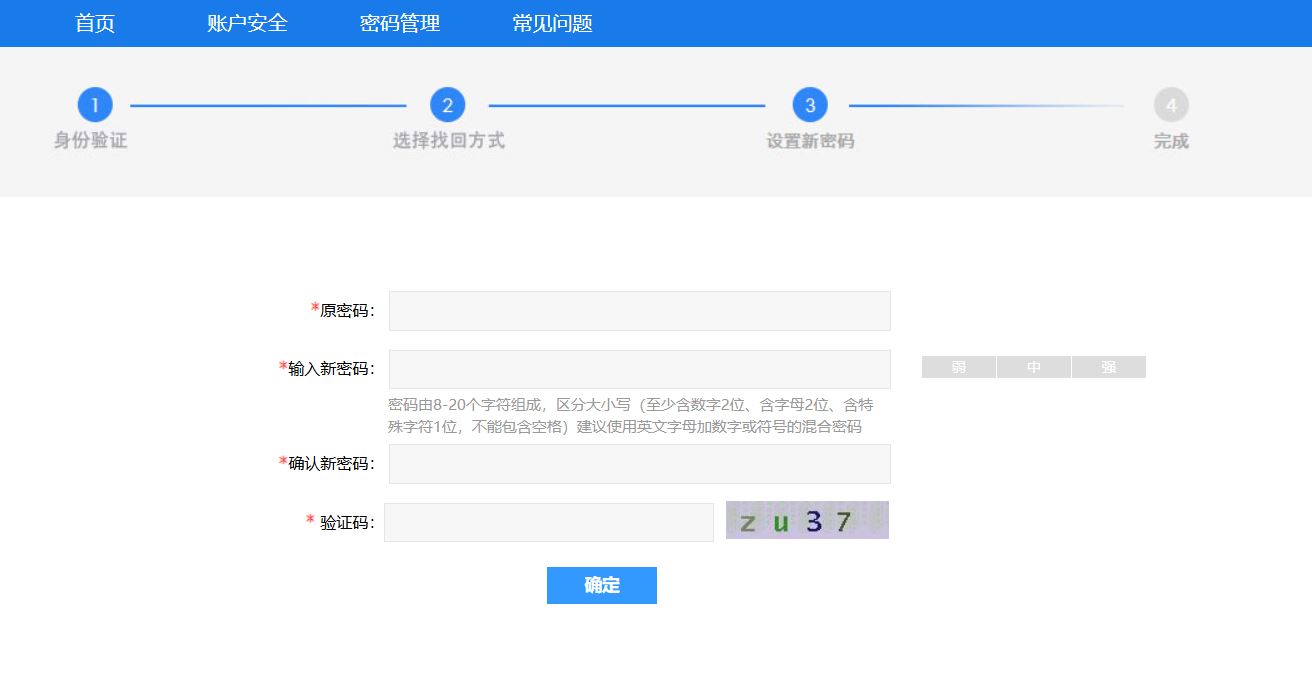Go to the 首页 navigation item
This screenshot has width=1312, height=695.
(95, 23)
